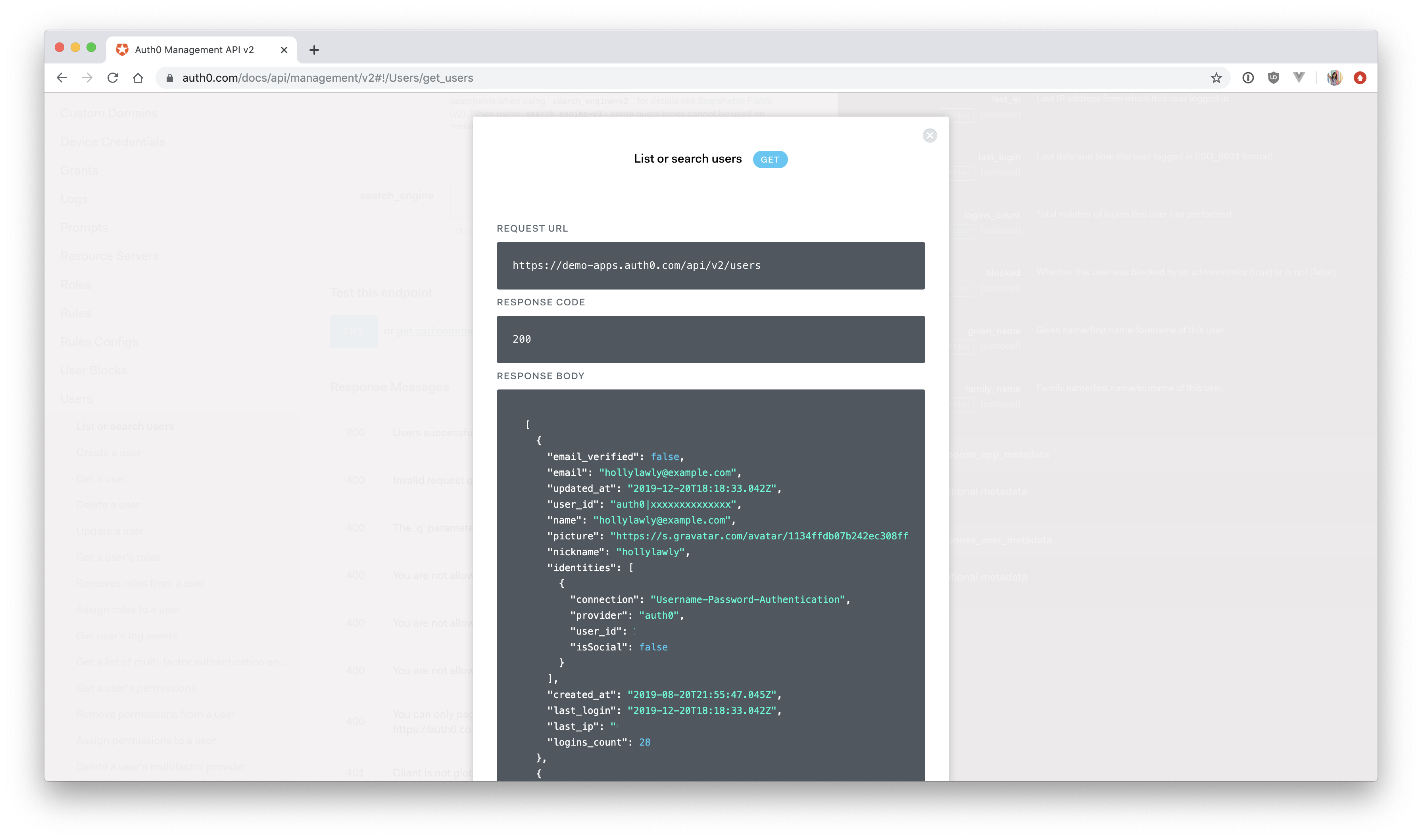
Task: Click the Vue devtools extension icon
Action: [x=1299, y=78]
